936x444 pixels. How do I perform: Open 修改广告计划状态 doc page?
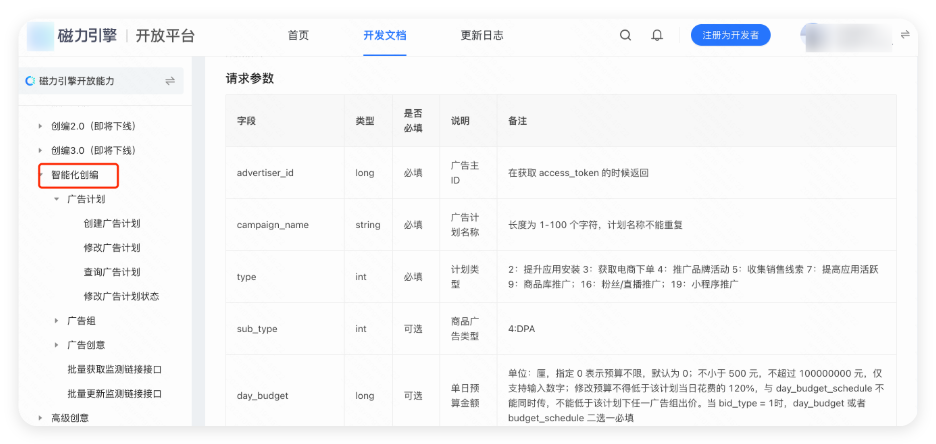tap(122, 297)
